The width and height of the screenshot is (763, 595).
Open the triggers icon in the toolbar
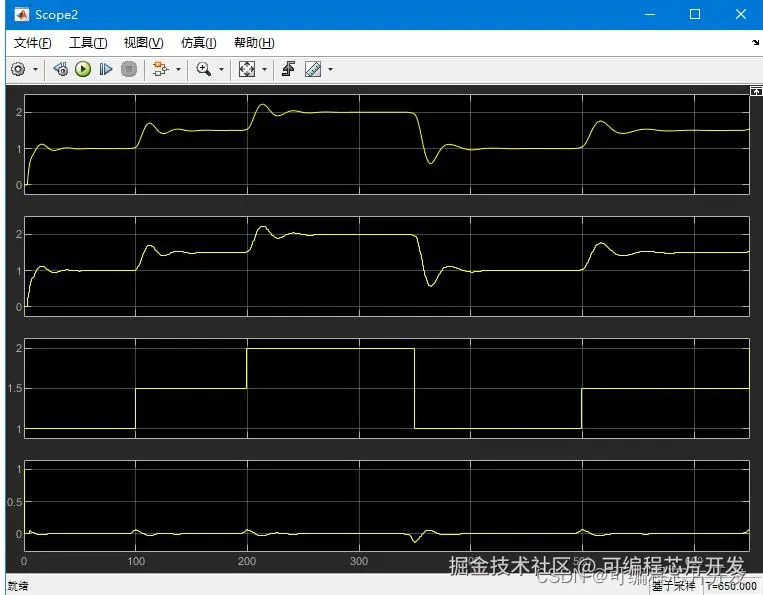pyautogui.click(x=289, y=69)
